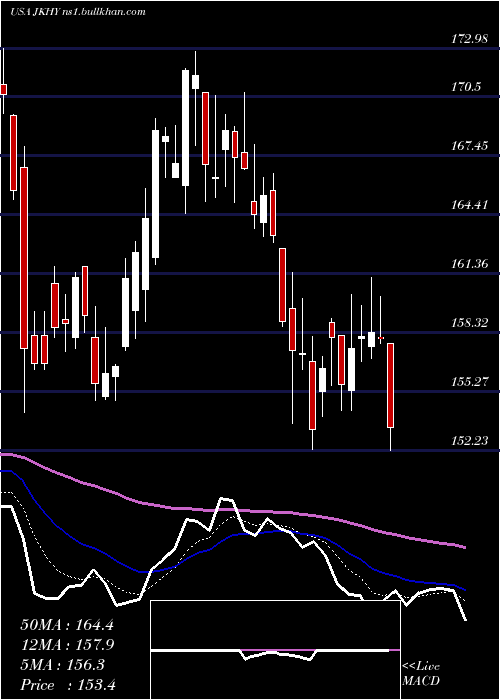
Task: Click the 172.98 price level label
Action: (x=468, y=39)
